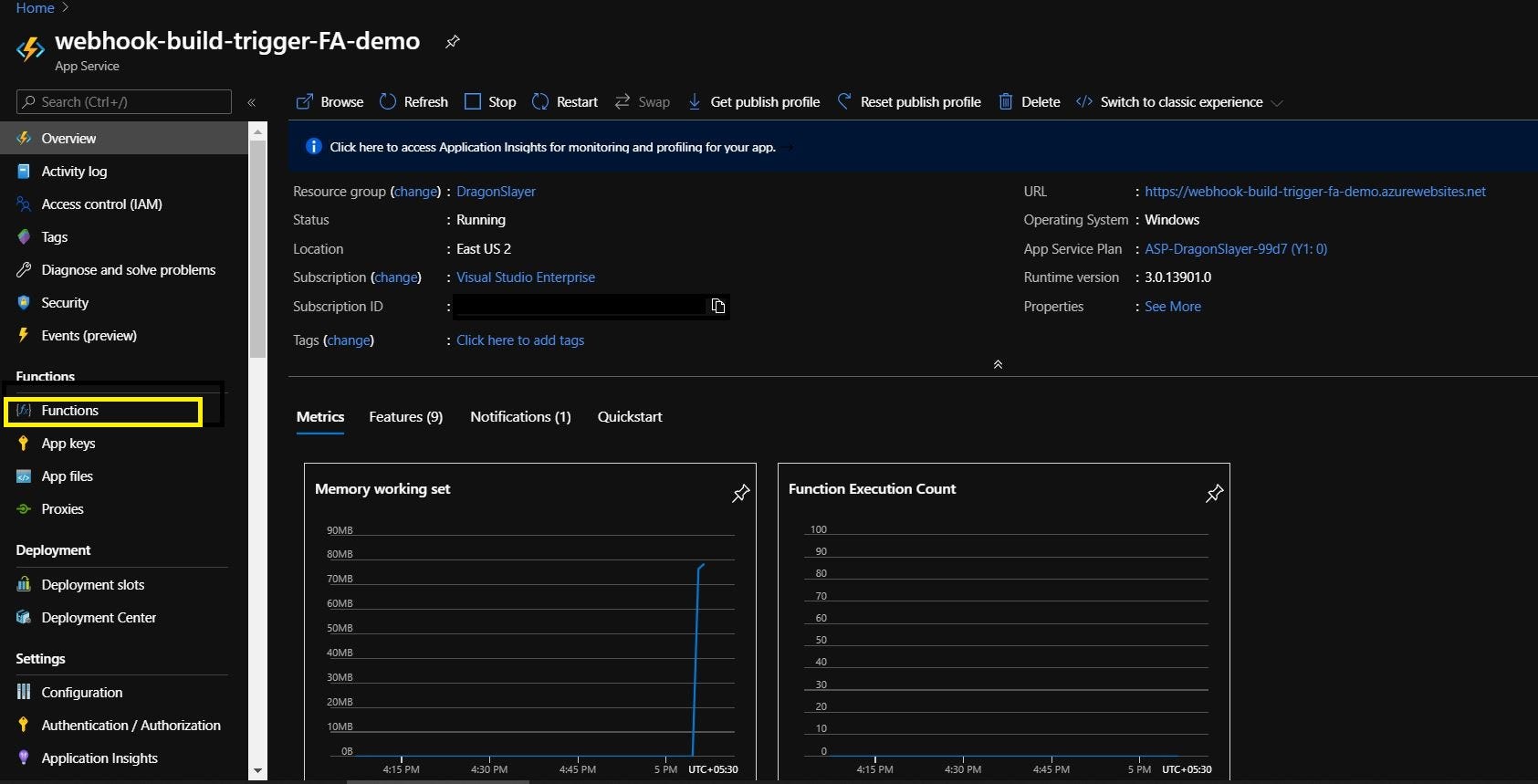Focus the sidebar search box
Viewport: 1538px width, 784px height.
click(124, 102)
